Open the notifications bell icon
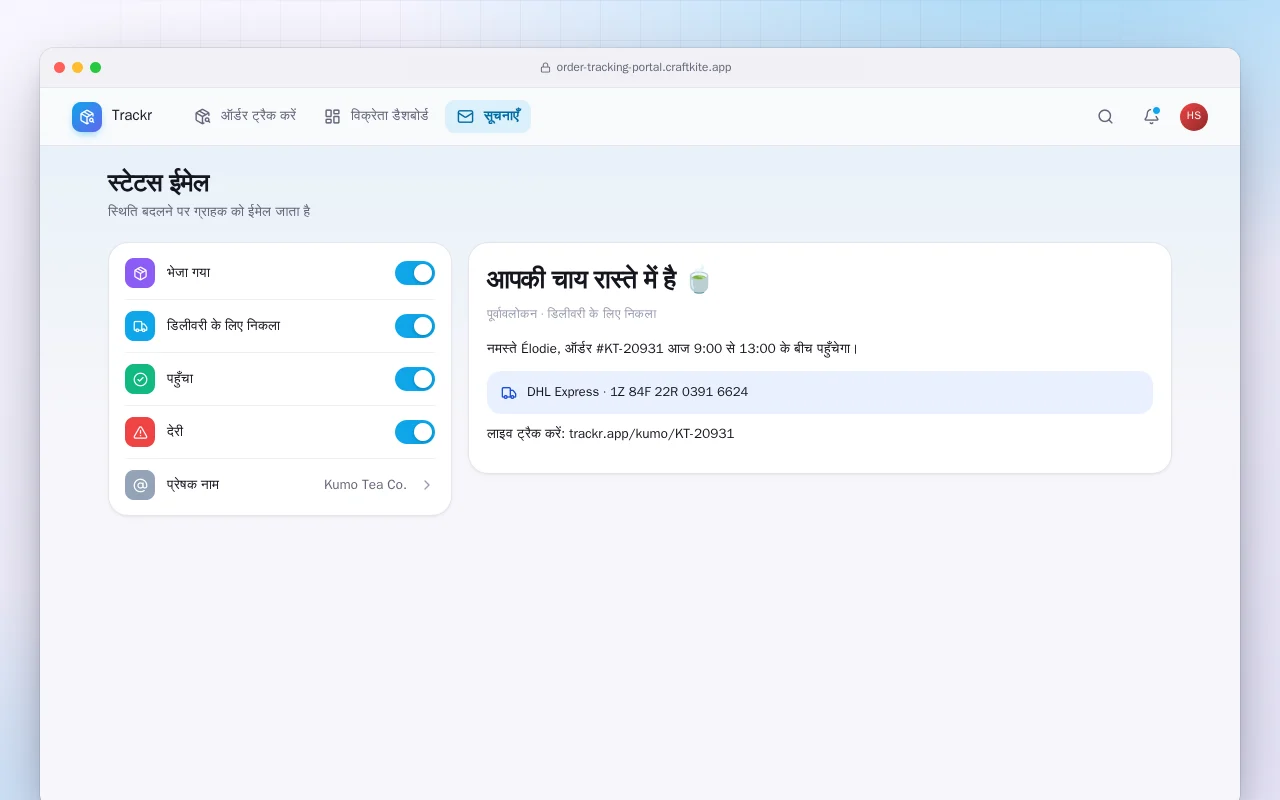The width and height of the screenshot is (1280, 800). point(1151,117)
